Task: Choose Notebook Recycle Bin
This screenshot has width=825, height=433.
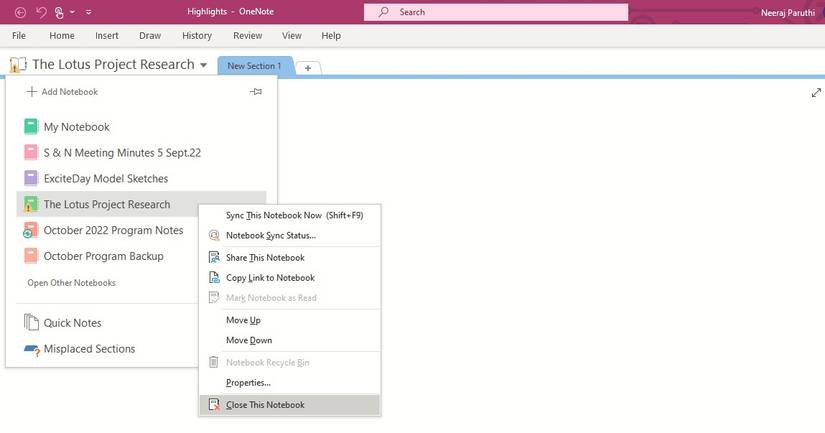Action: tap(289, 362)
